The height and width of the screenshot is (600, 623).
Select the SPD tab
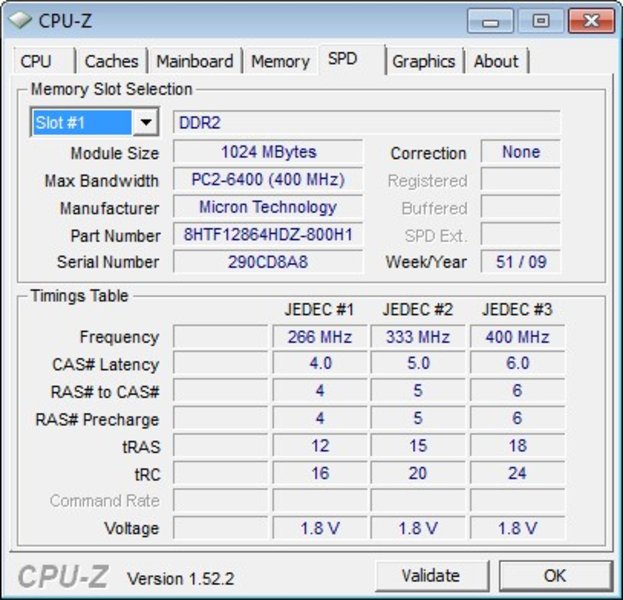(351, 60)
